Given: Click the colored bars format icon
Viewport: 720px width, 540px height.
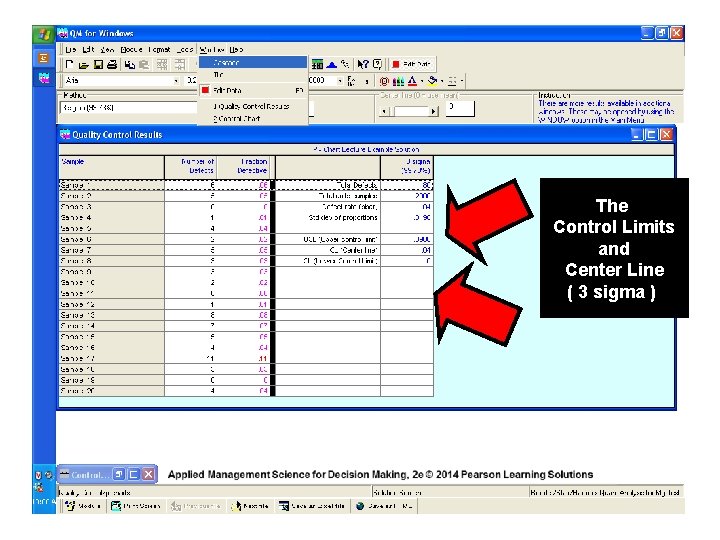Looking at the screenshot, I should tap(398, 81).
